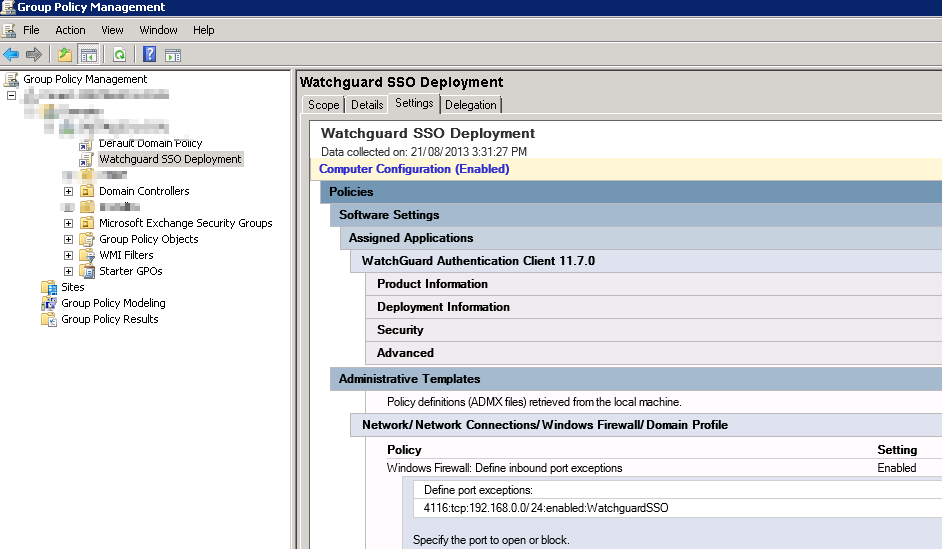Click the '4116:tcp:192.168.0.0/24:enabled:WatchguardSSO' port exception
Screen dimensions: 942x549
545,508
